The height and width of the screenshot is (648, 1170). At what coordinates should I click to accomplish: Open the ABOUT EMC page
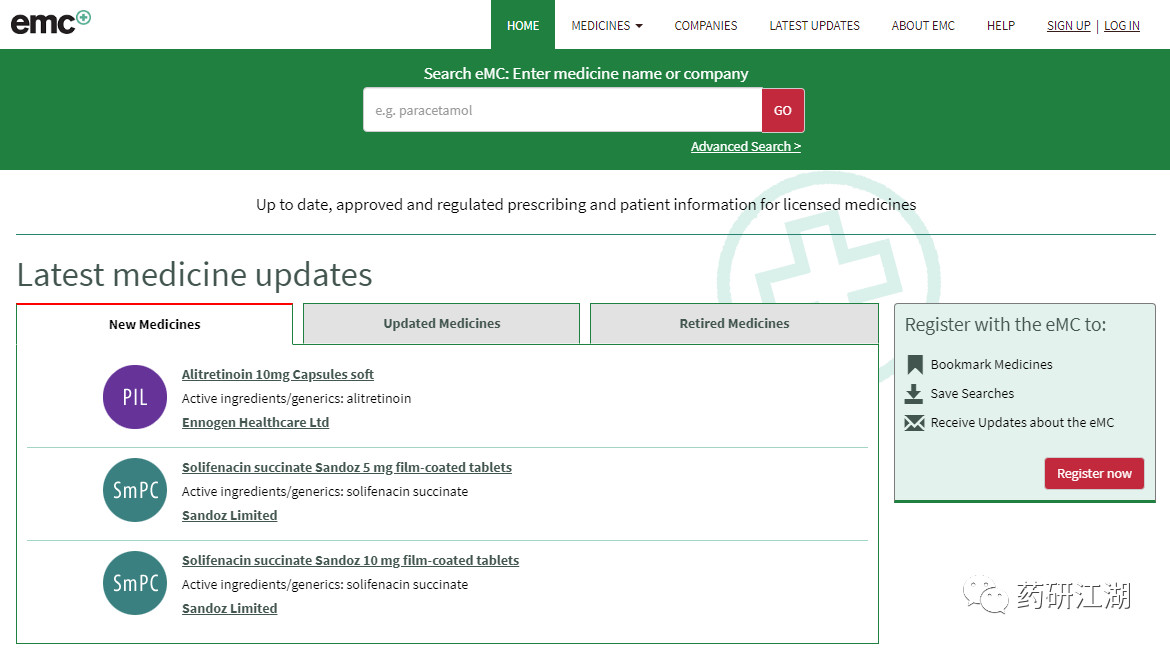(x=923, y=25)
